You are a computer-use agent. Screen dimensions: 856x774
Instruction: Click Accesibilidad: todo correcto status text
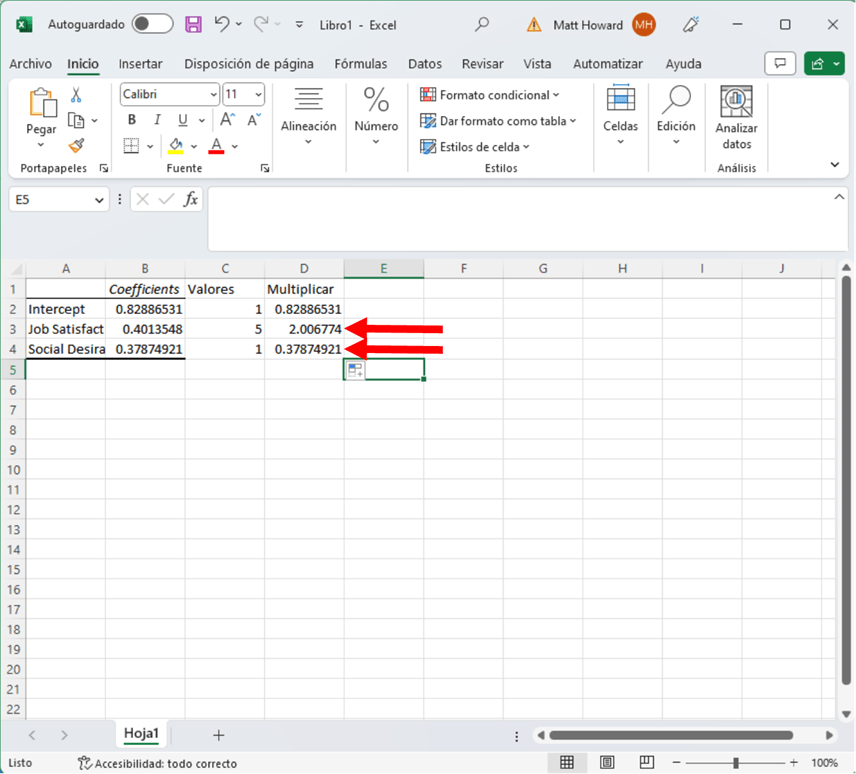pos(157,763)
